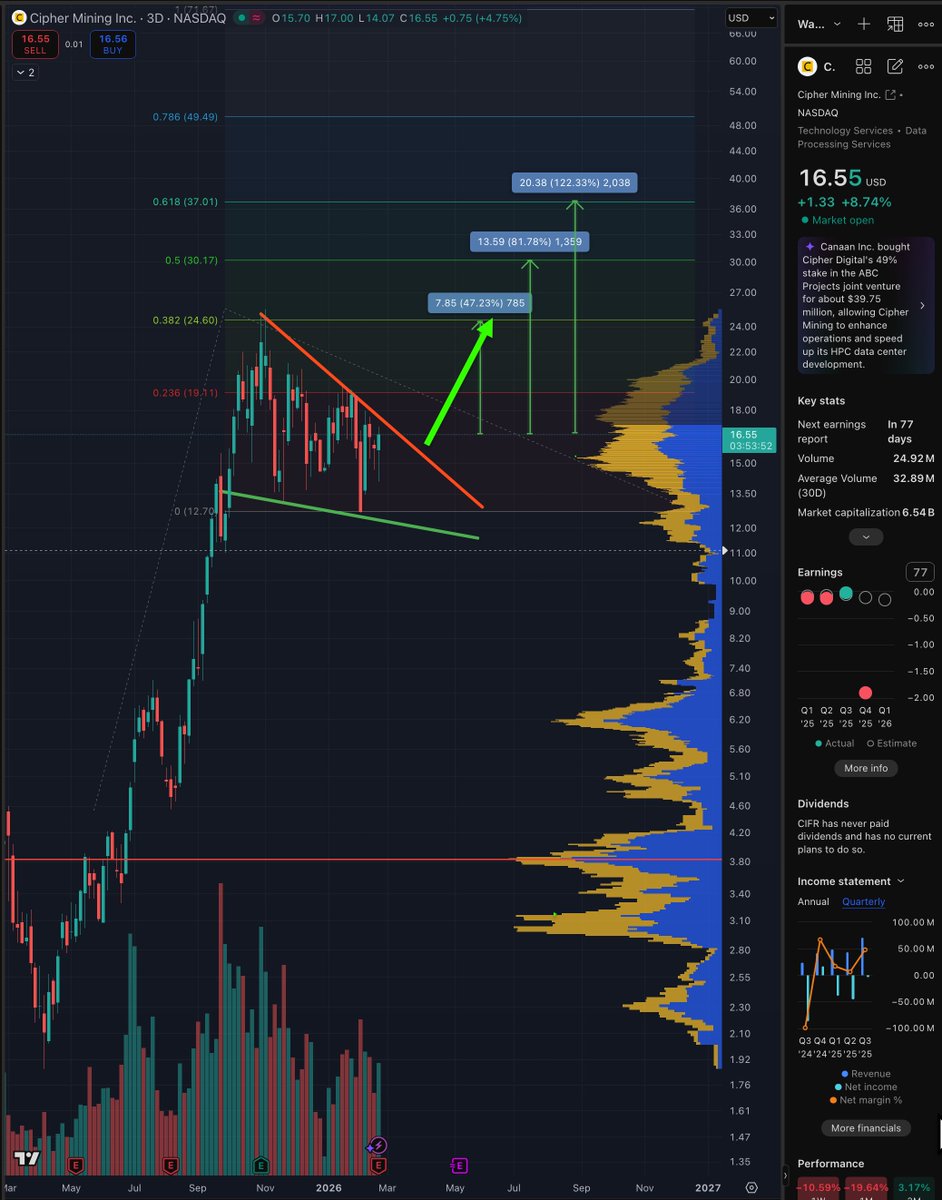Click the red SELL 16.55 button
The image size is (942, 1200).
point(35,44)
